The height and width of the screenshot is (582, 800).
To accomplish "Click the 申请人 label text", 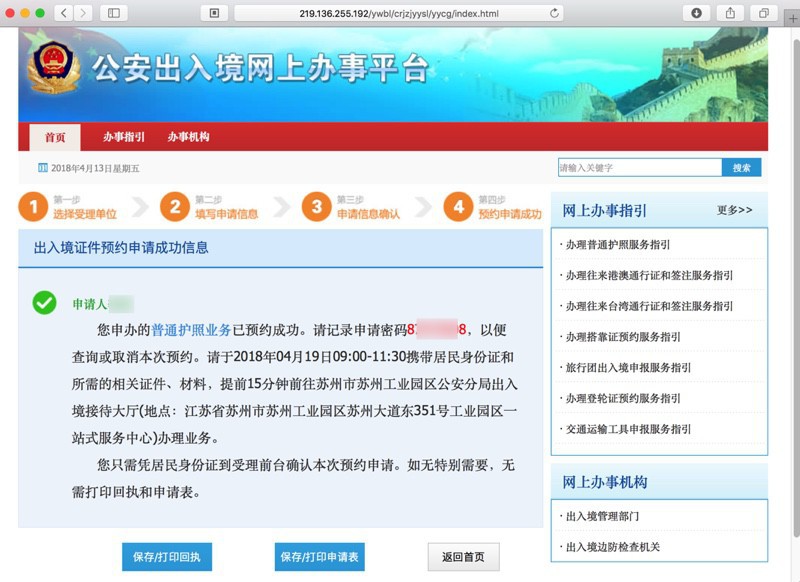I will click(x=90, y=304).
